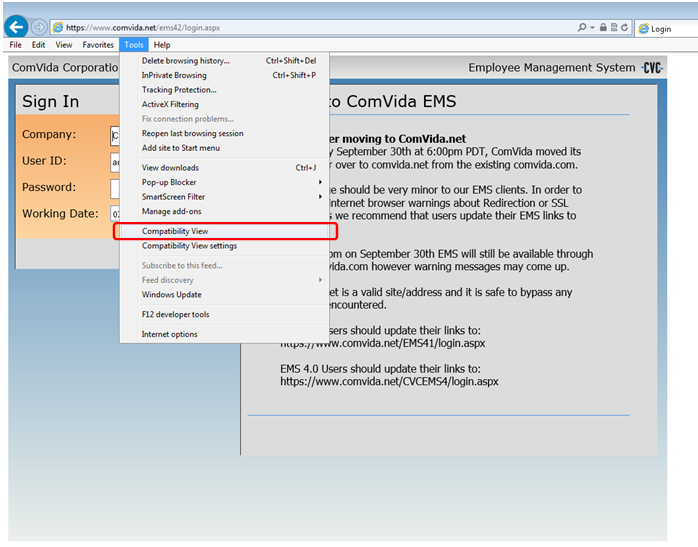Image resolution: width=698 pixels, height=547 pixels.
Task: Click the page icon left of the URL
Action: (x=58, y=28)
